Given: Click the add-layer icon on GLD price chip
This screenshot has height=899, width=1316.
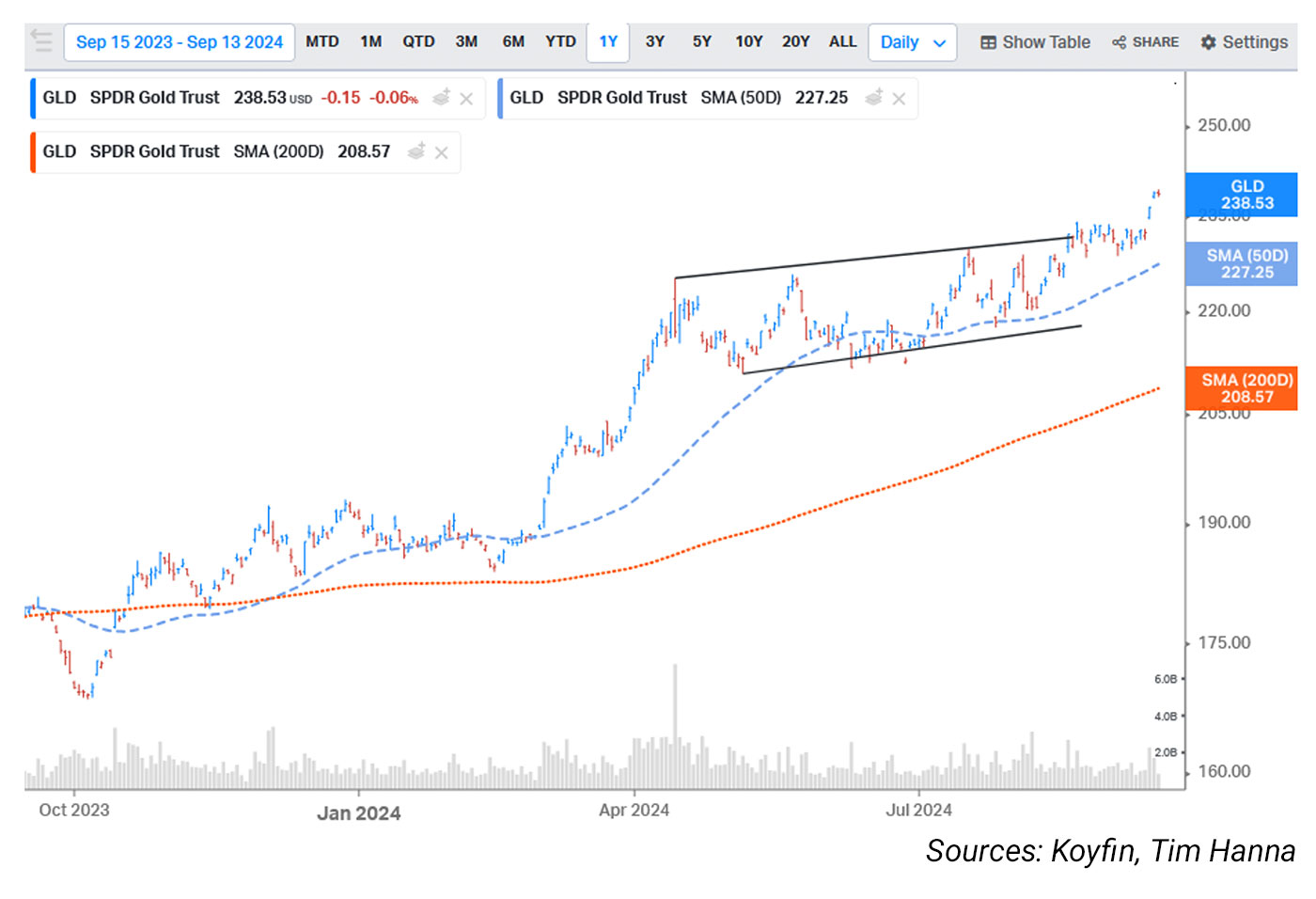Looking at the screenshot, I should pyautogui.click(x=441, y=98).
